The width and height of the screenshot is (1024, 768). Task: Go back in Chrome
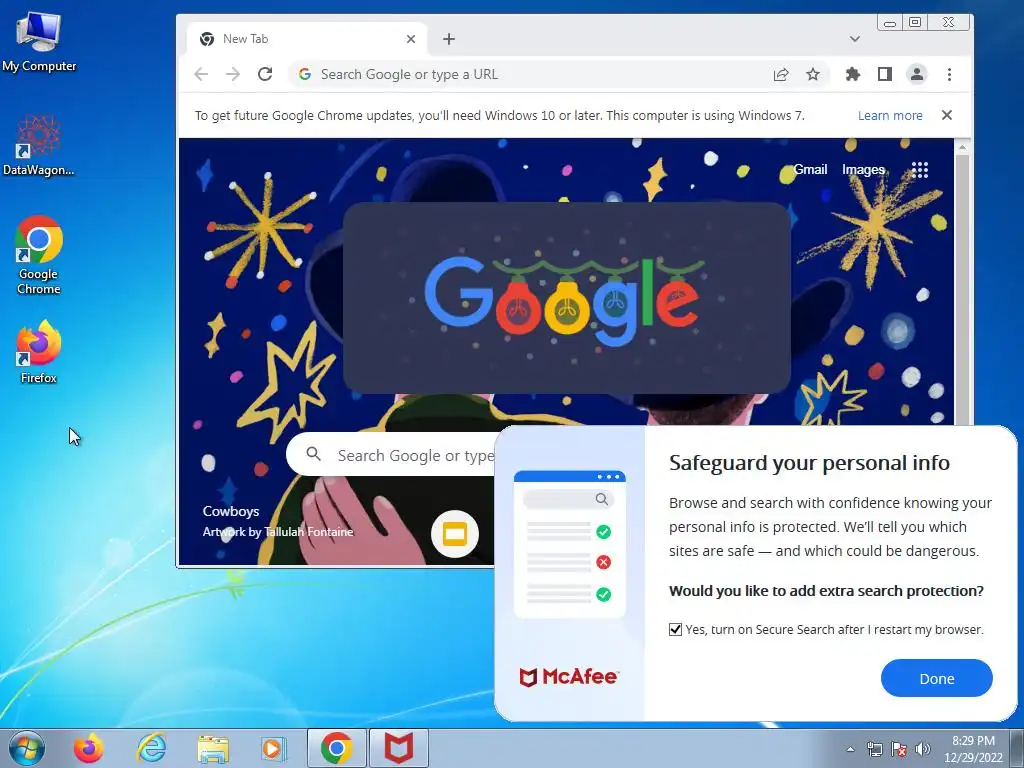click(x=201, y=74)
